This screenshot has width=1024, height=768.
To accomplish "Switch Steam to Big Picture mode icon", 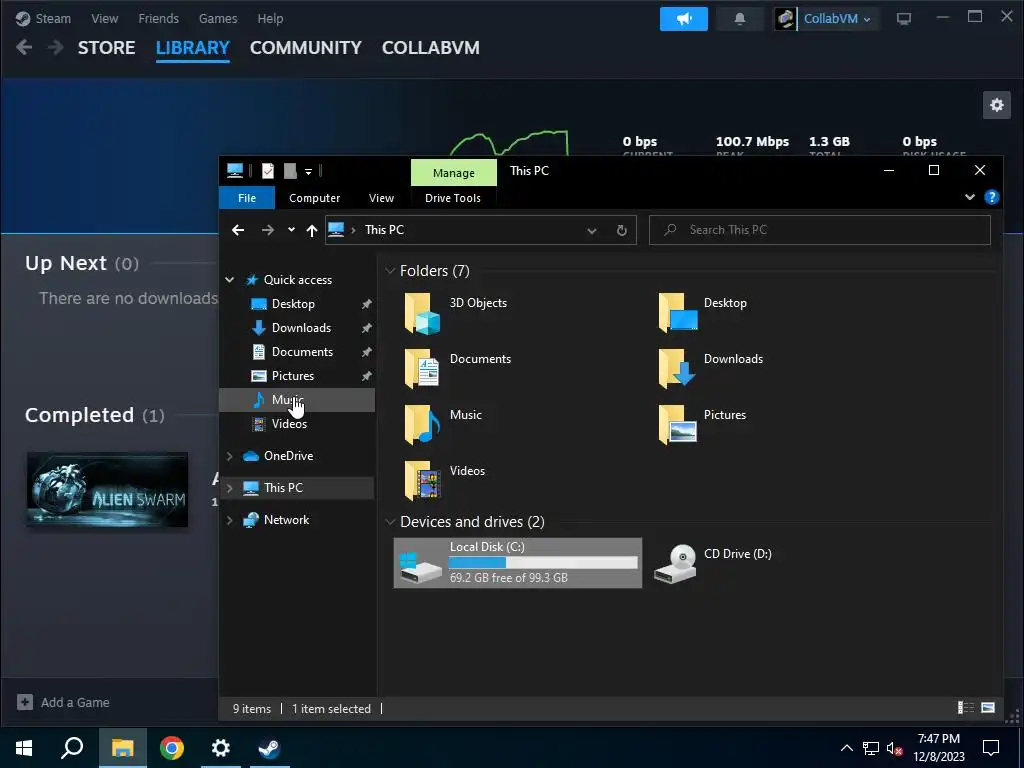I will pos(904,19).
